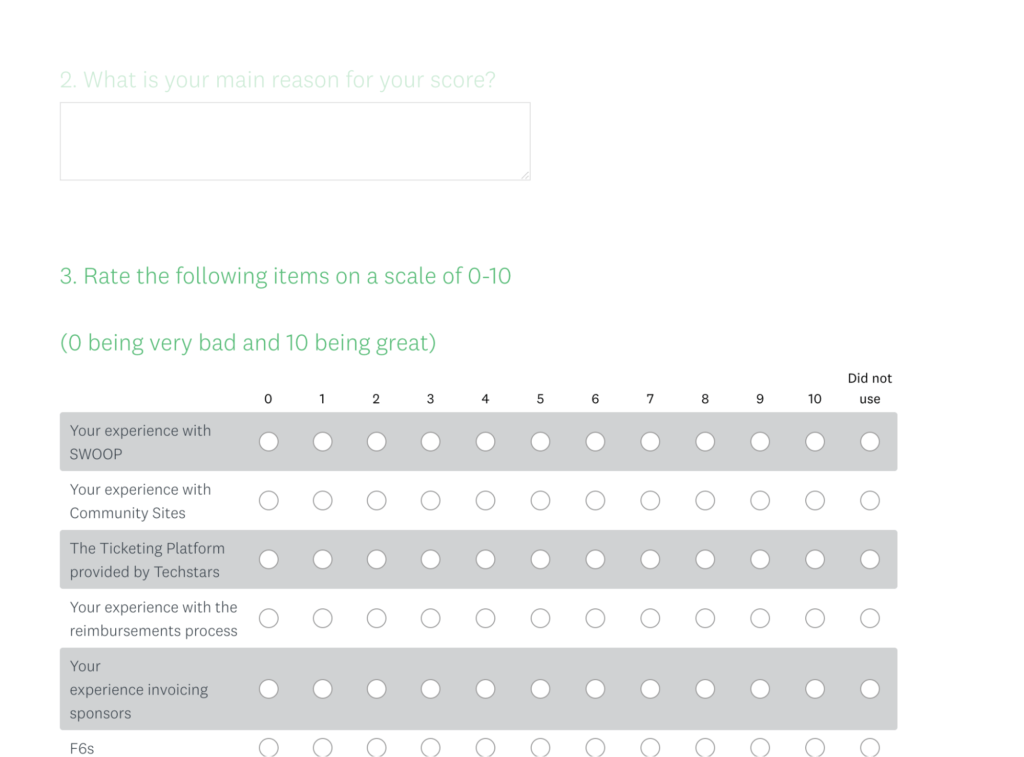Select 10 for SWOOP experience
The image size is (1024, 757).
(814, 442)
